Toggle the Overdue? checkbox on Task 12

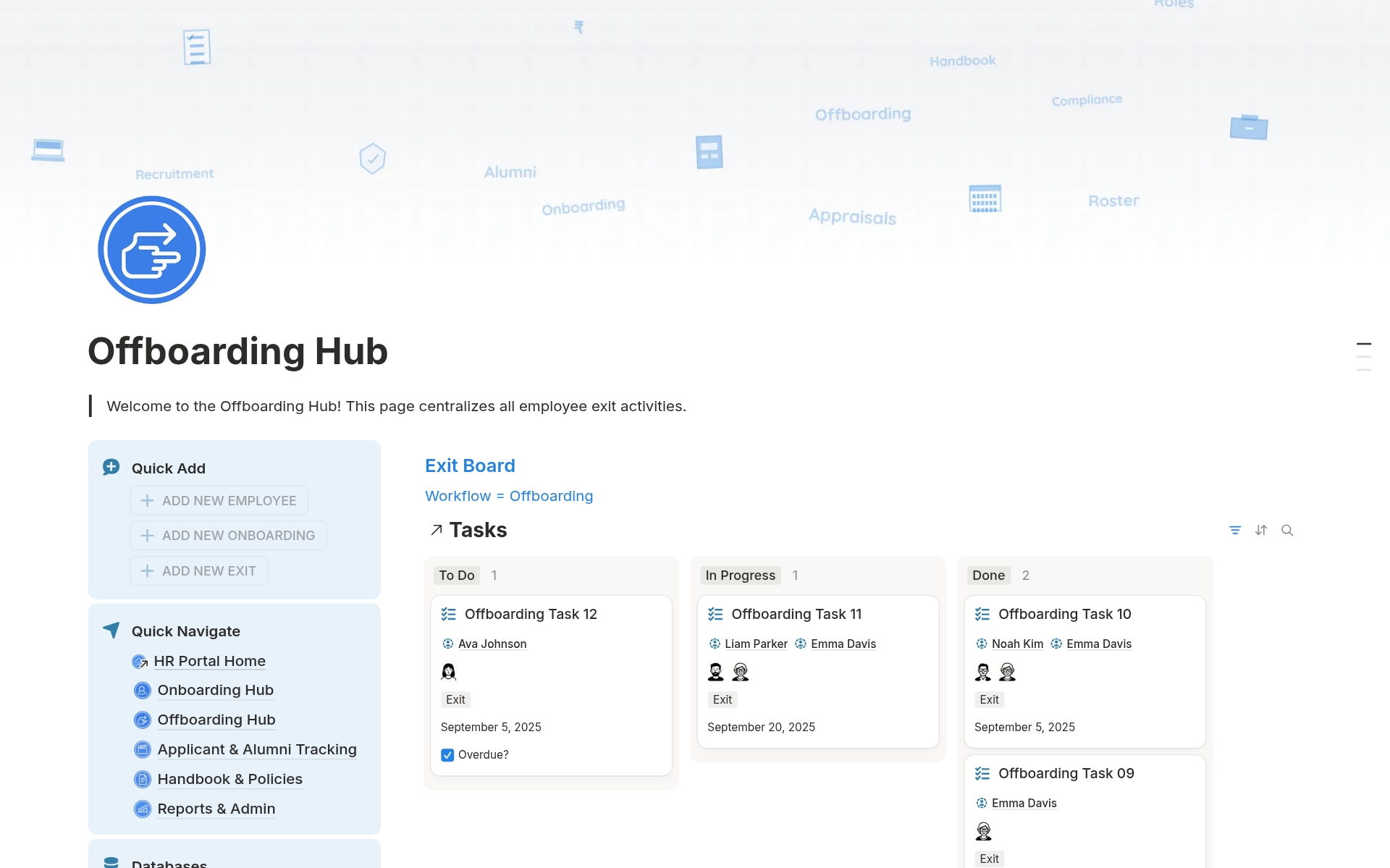[x=447, y=755]
